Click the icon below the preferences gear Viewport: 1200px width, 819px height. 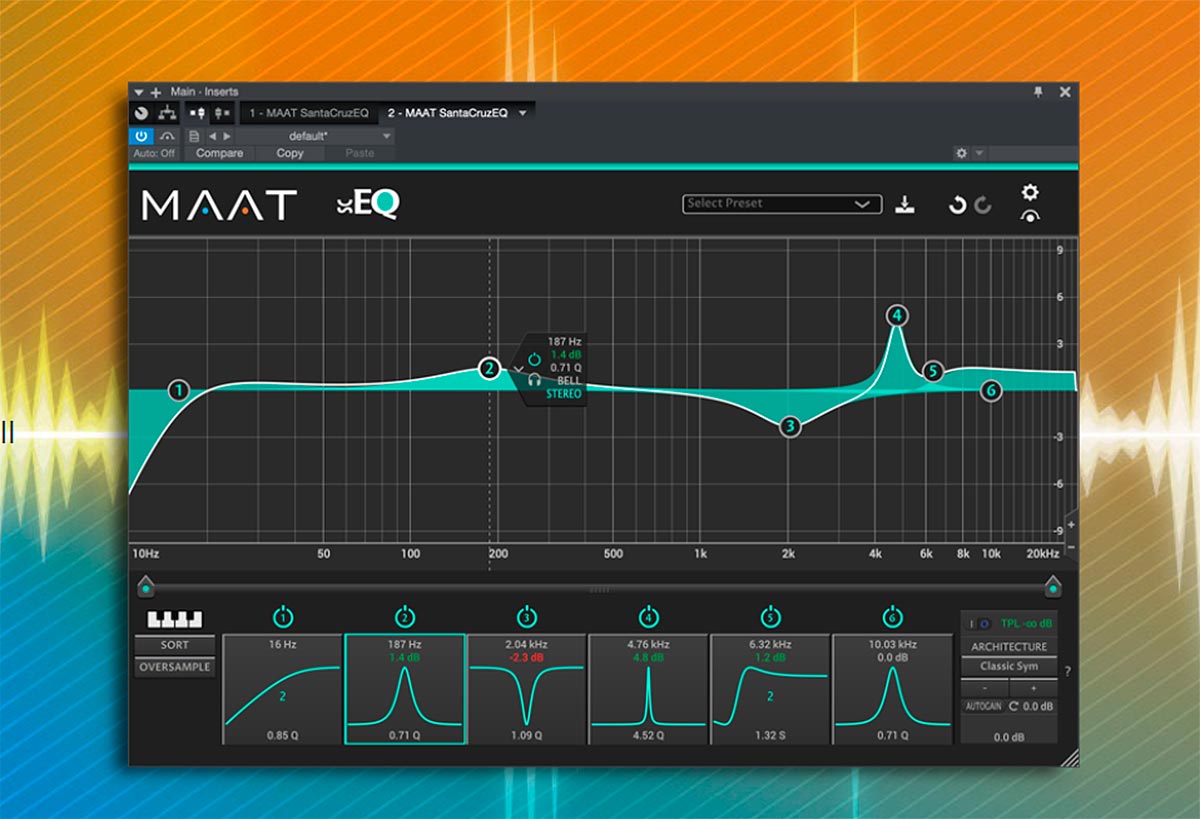point(1030,216)
